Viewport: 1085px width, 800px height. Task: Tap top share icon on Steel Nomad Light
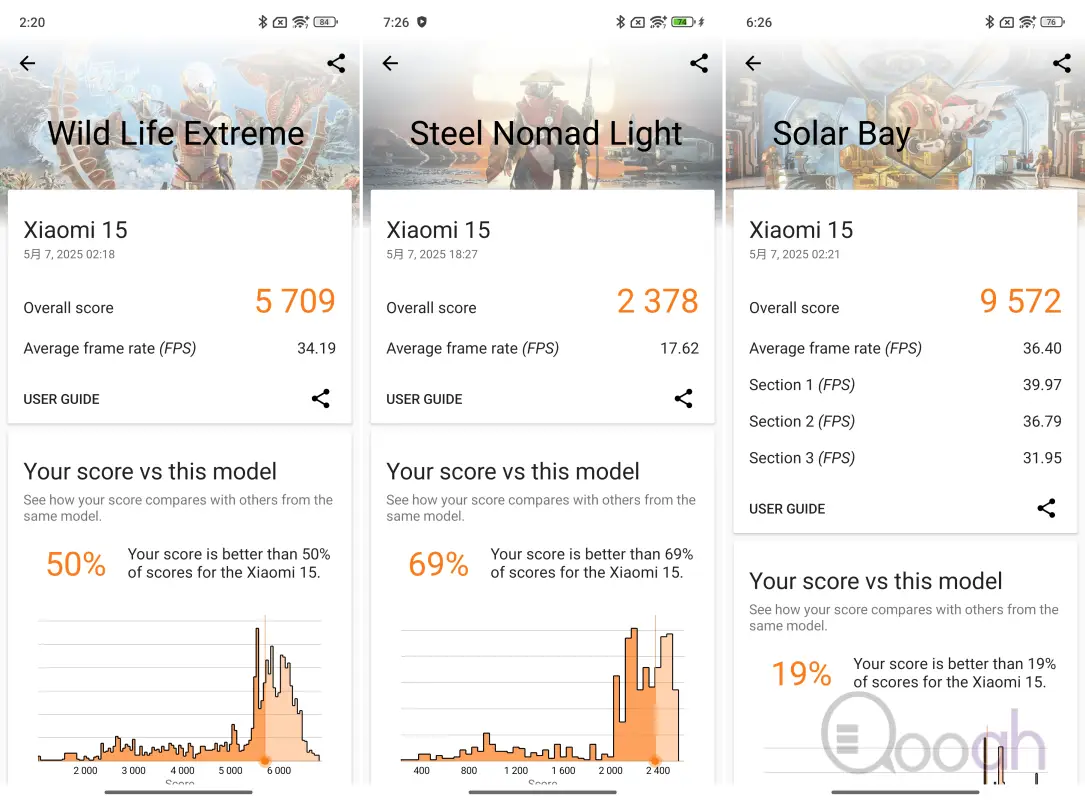tap(699, 64)
